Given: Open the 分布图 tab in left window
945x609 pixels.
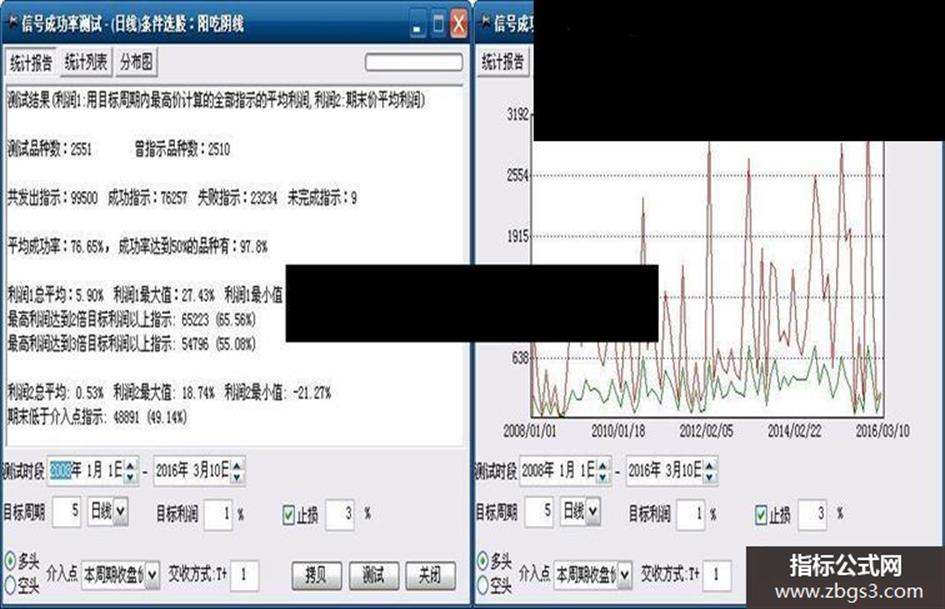Looking at the screenshot, I should tap(136, 62).
